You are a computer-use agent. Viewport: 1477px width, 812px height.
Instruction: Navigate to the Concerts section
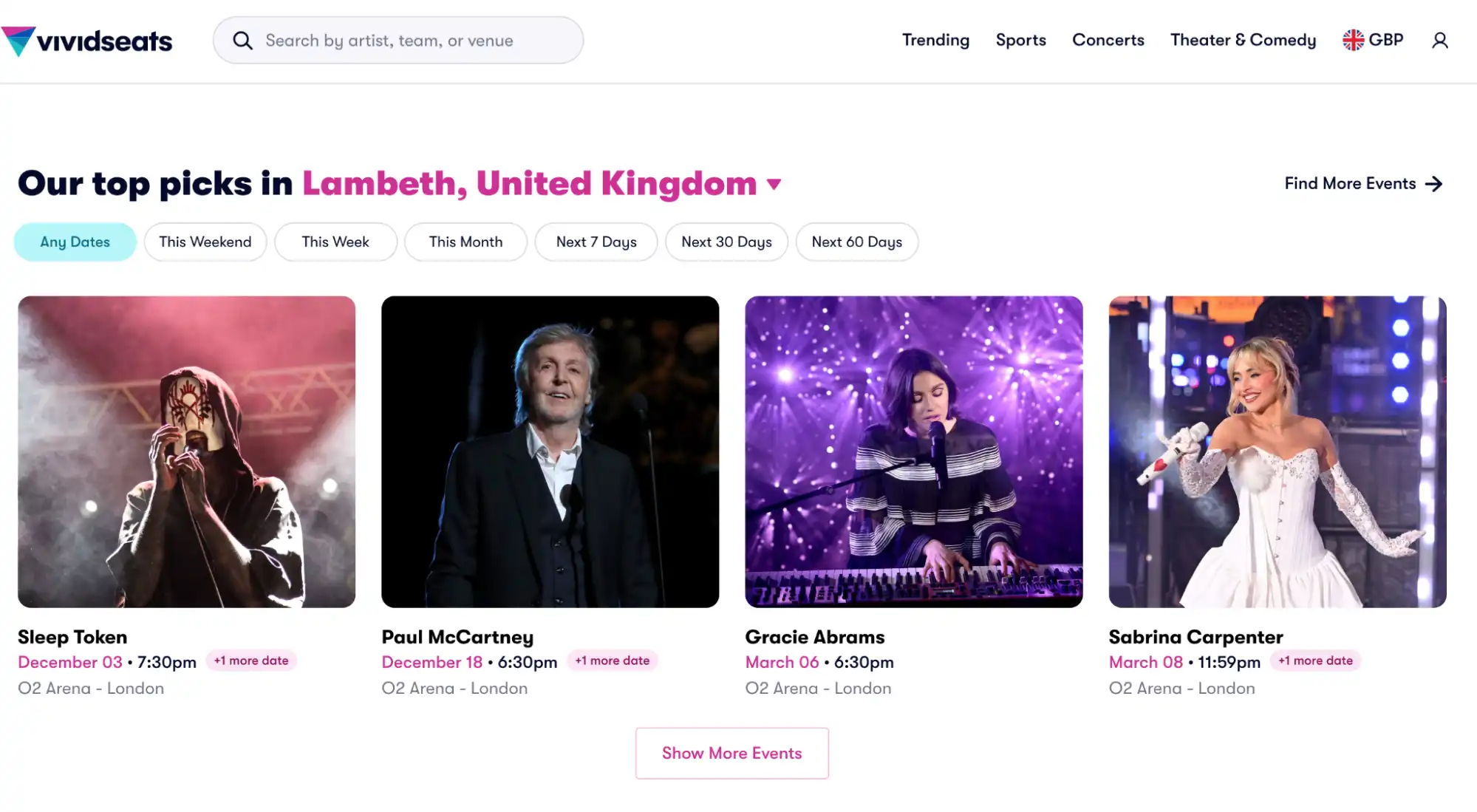pyautogui.click(x=1108, y=40)
